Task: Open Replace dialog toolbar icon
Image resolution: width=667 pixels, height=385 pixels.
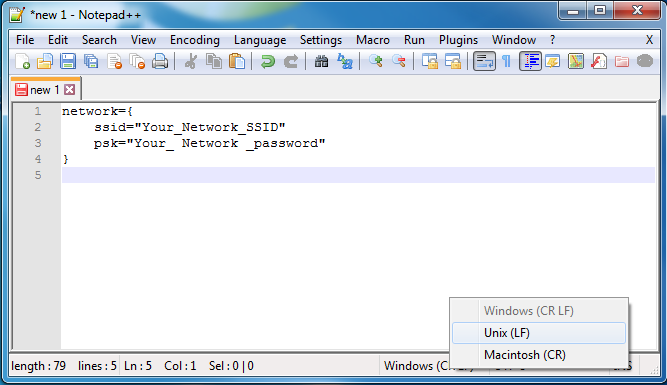Action: 345,61
